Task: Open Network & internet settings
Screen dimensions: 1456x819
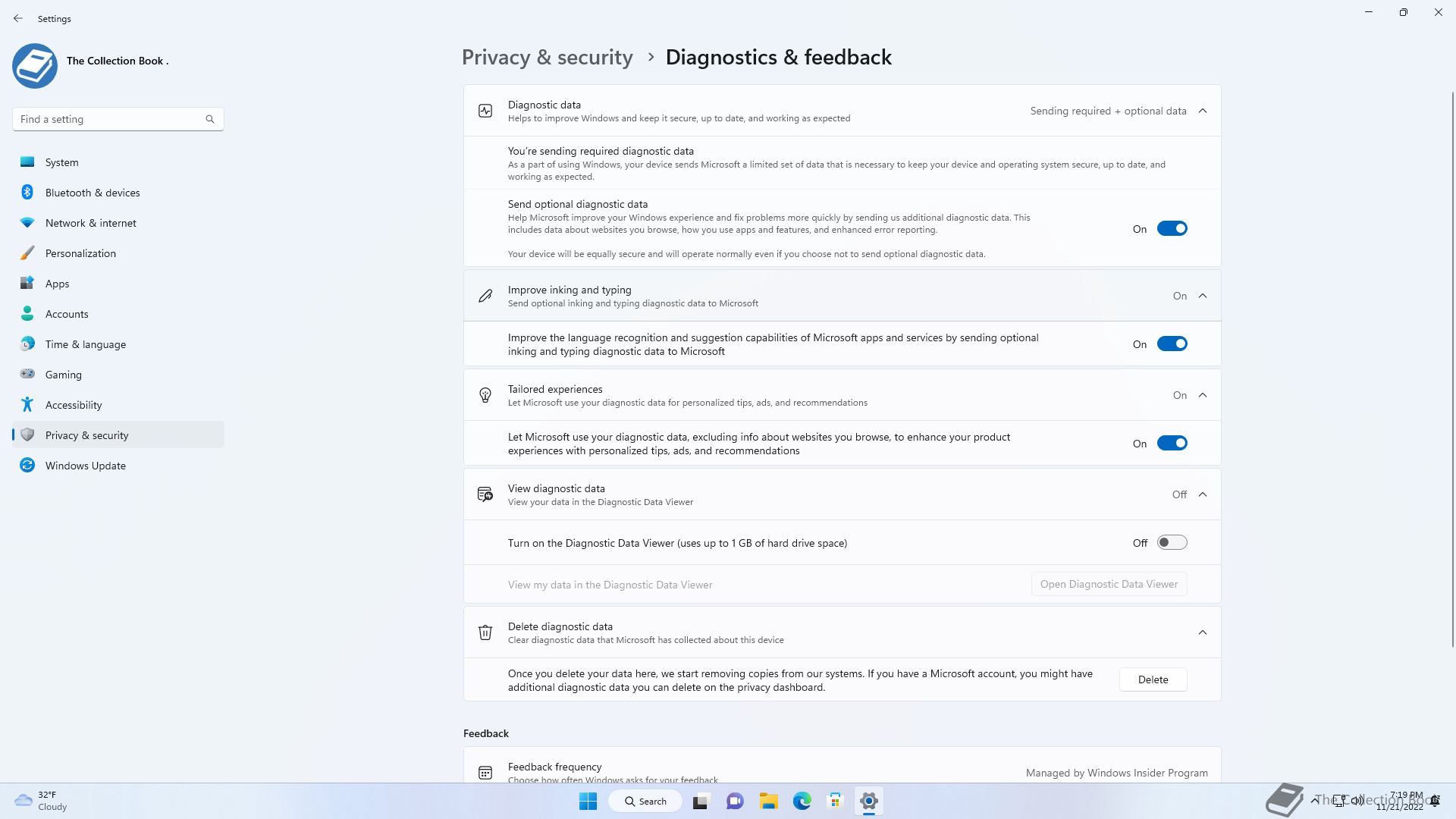Action: click(118, 222)
